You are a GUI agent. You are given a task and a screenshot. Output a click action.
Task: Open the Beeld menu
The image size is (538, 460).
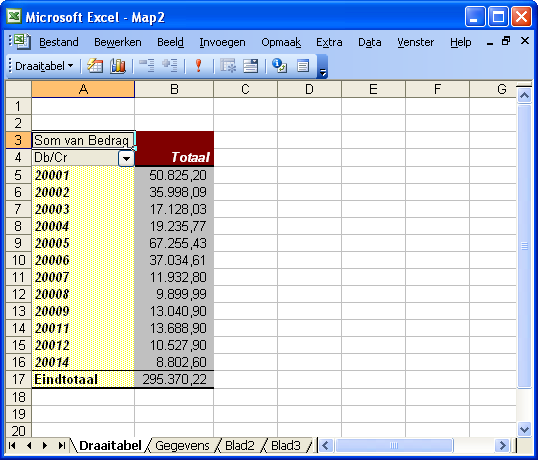click(x=170, y=42)
